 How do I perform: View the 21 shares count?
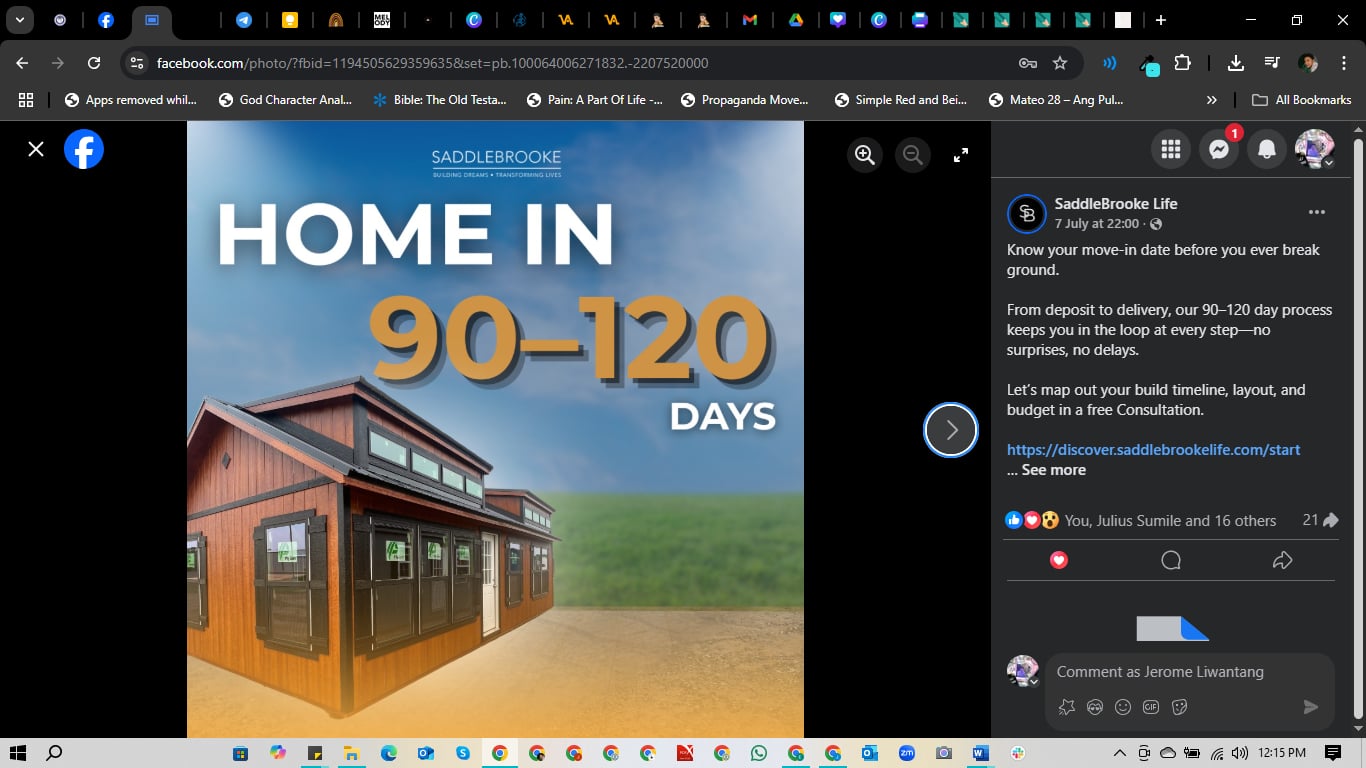[x=1321, y=520]
